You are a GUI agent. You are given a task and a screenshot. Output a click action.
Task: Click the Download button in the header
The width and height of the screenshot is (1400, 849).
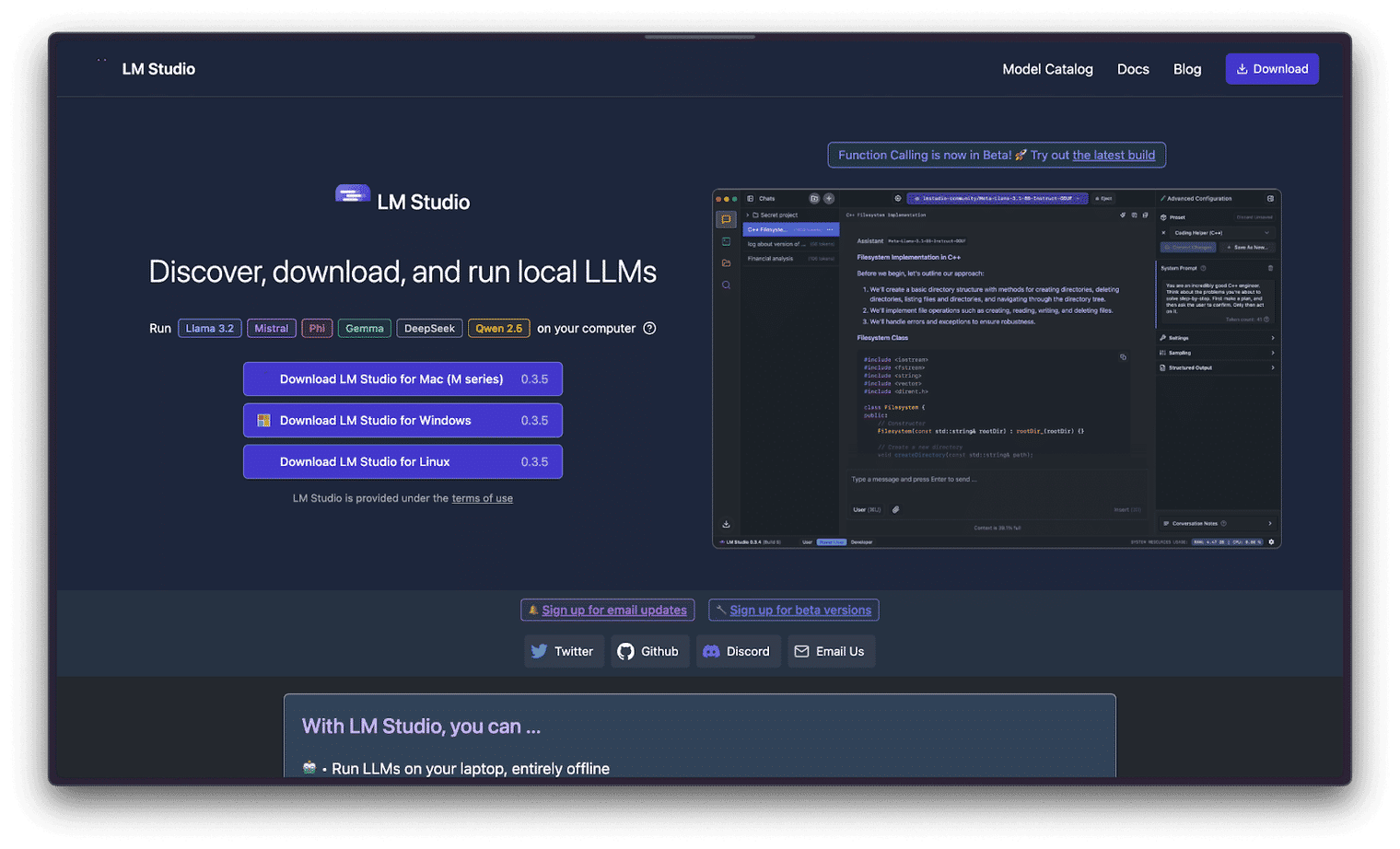point(1272,69)
